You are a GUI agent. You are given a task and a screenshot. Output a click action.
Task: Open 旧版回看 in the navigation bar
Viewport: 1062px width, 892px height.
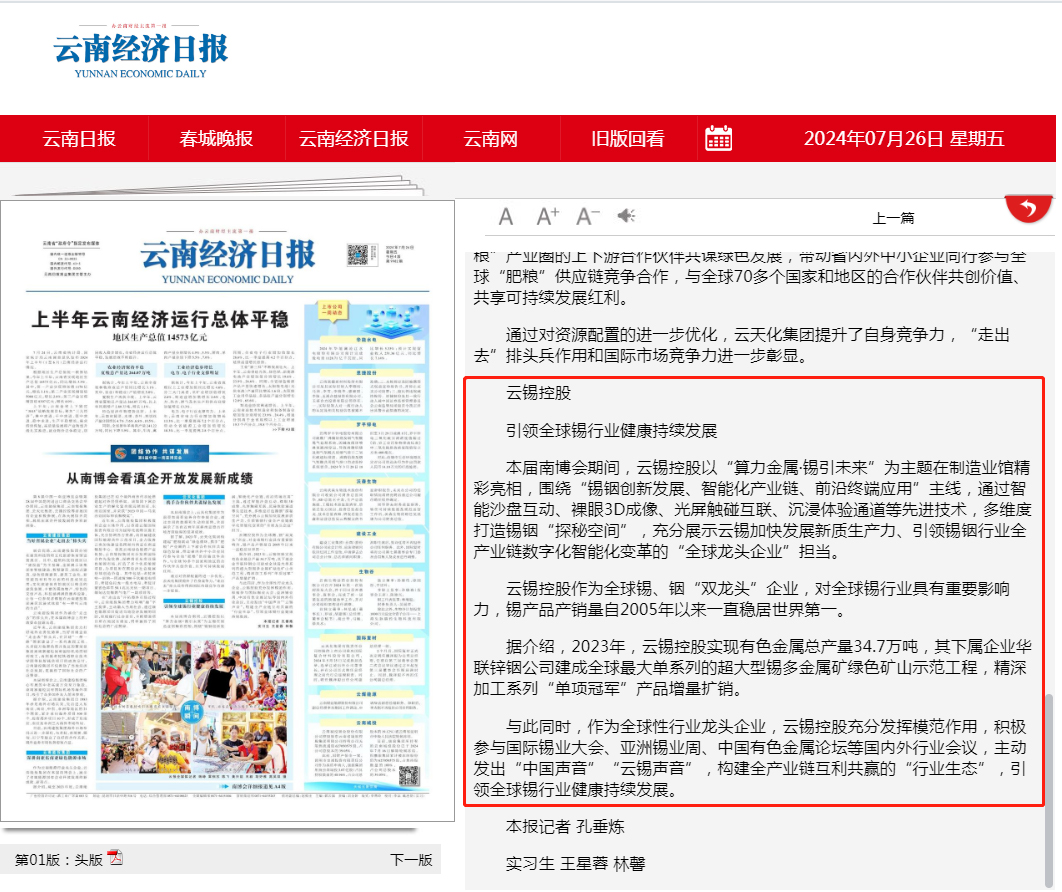627,139
